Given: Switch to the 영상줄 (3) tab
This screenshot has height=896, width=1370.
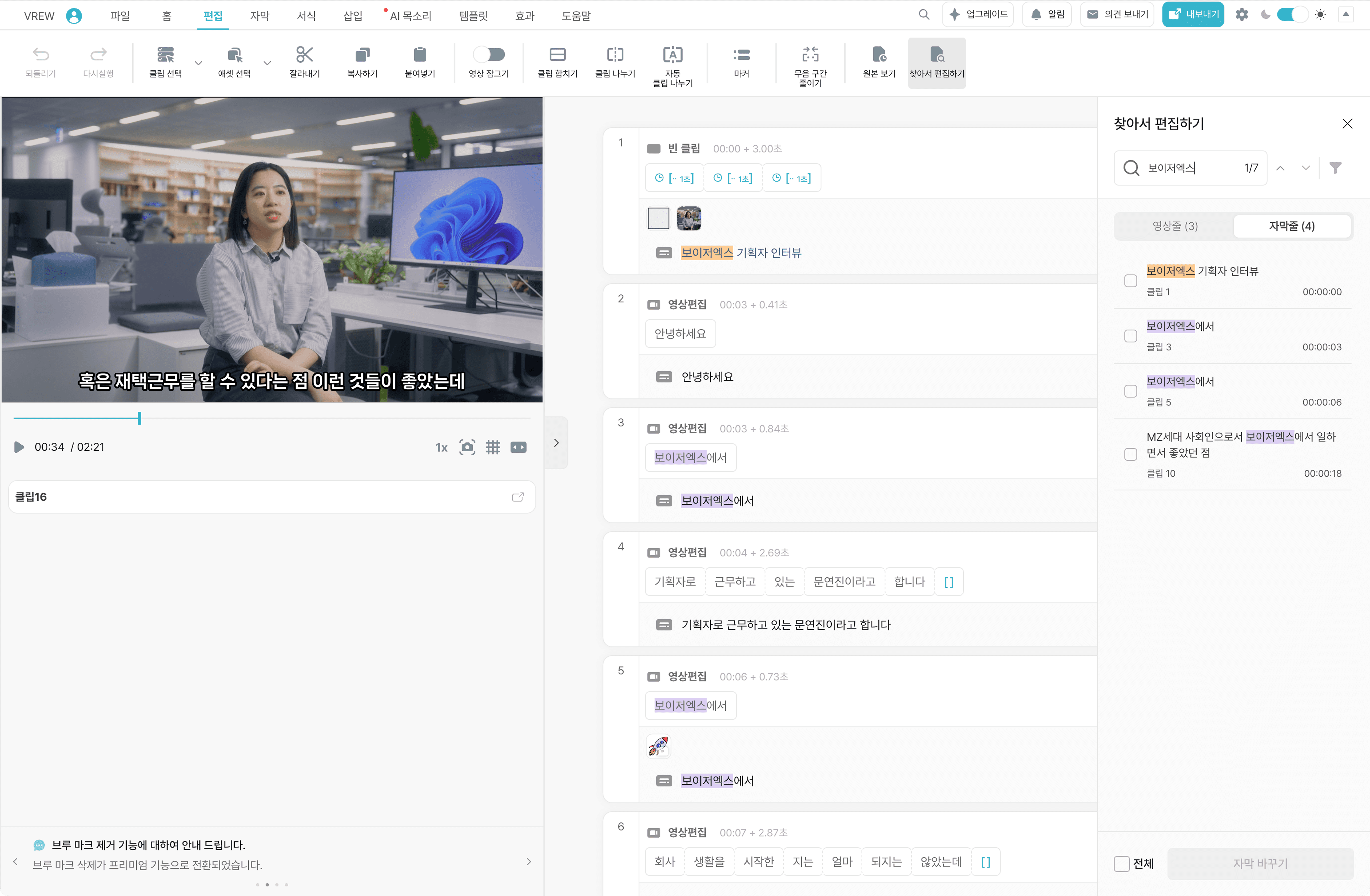Looking at the screenshot, I should pyautogui.click(x=1174, y=226).
